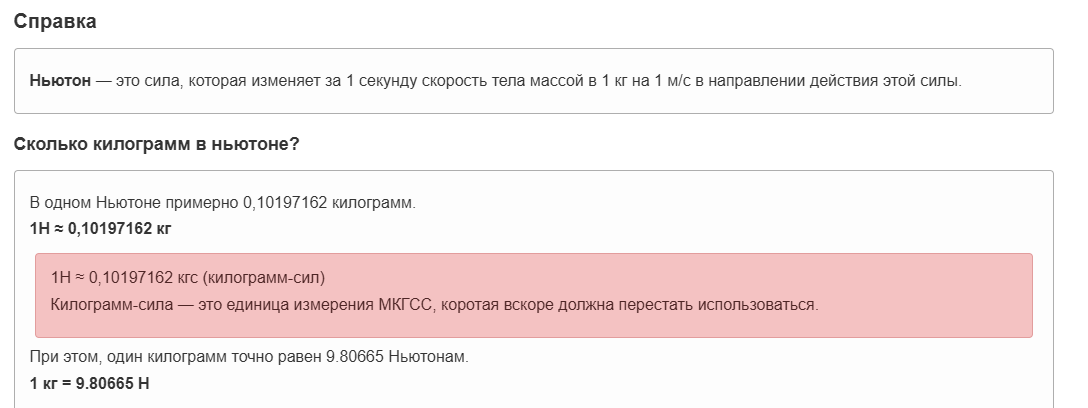Select the bold word "Ньютон" in the definition
1088x408 pixels.
click(60, 80)
